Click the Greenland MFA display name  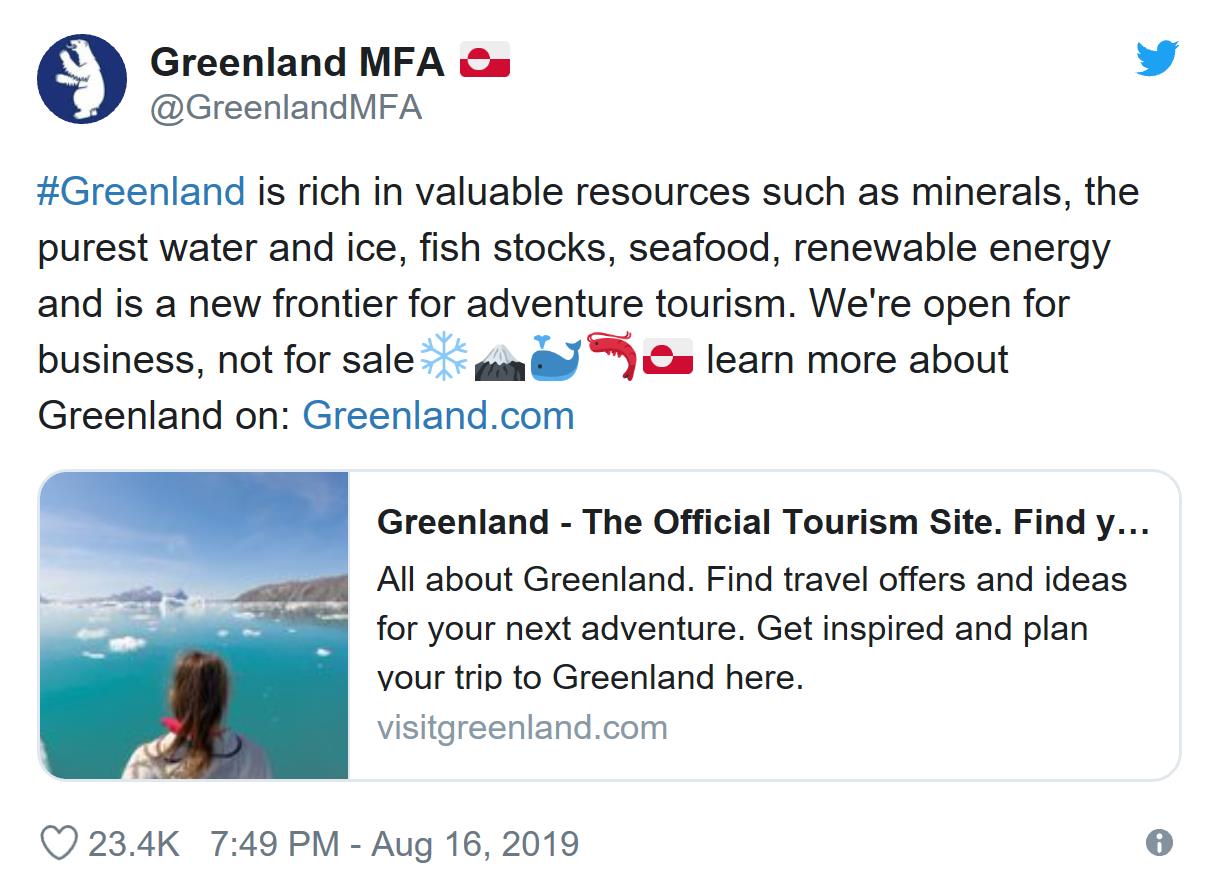(x=297, y=62)
